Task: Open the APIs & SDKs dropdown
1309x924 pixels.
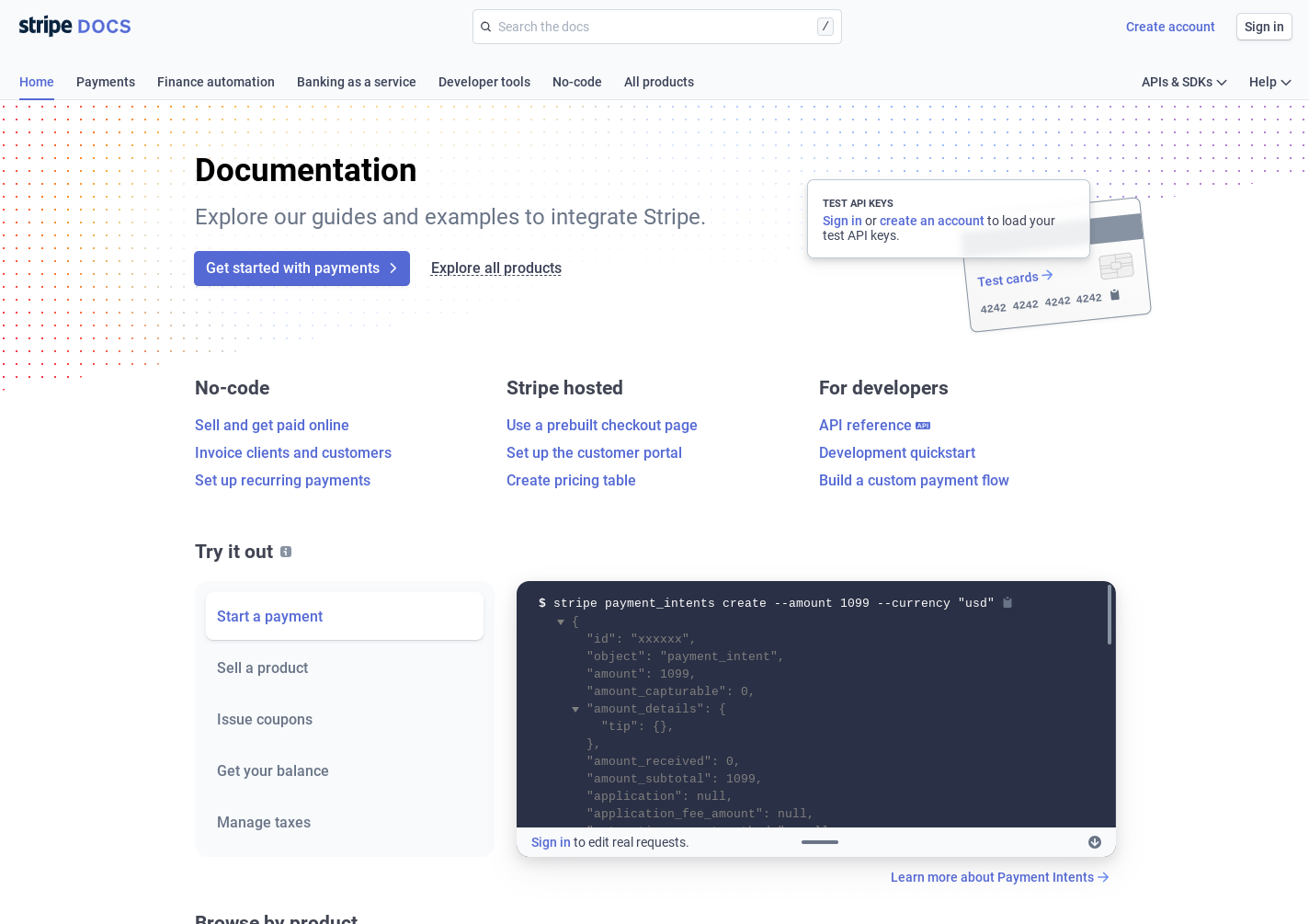Action: tap(1184, 82)
